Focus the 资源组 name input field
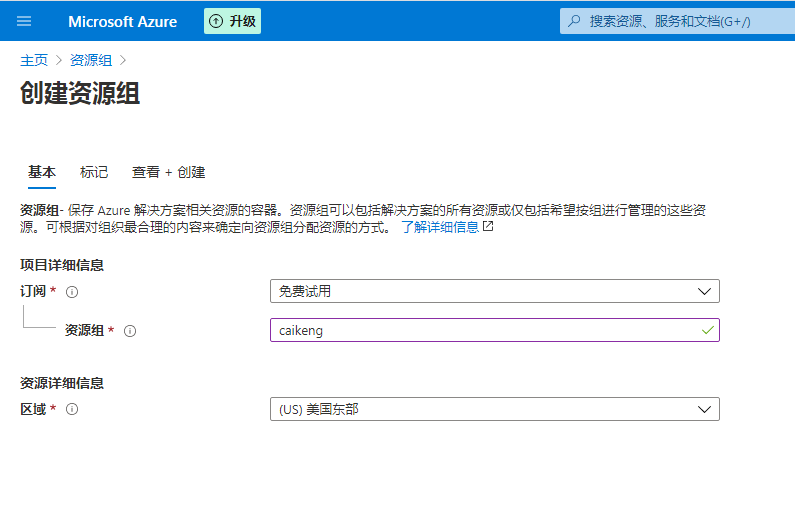The width and height of the screenshot is (795, 512). tap(480, 330)
